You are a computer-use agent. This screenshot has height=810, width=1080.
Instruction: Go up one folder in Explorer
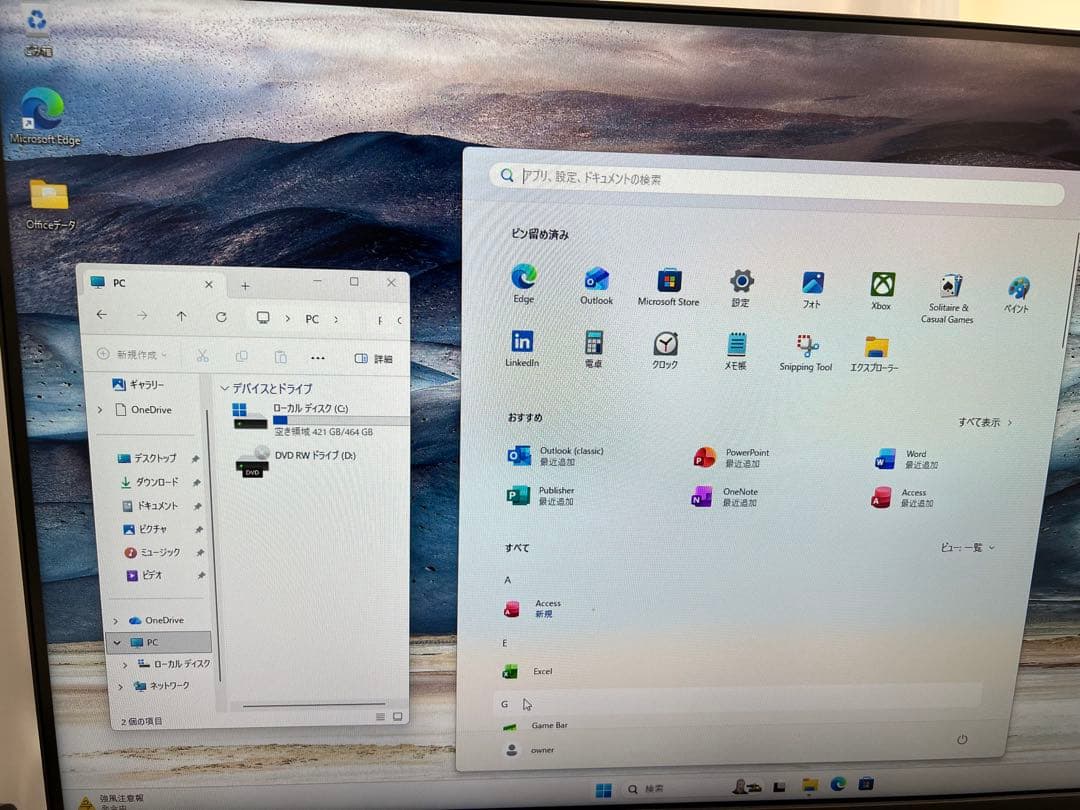tap(181, 316)
